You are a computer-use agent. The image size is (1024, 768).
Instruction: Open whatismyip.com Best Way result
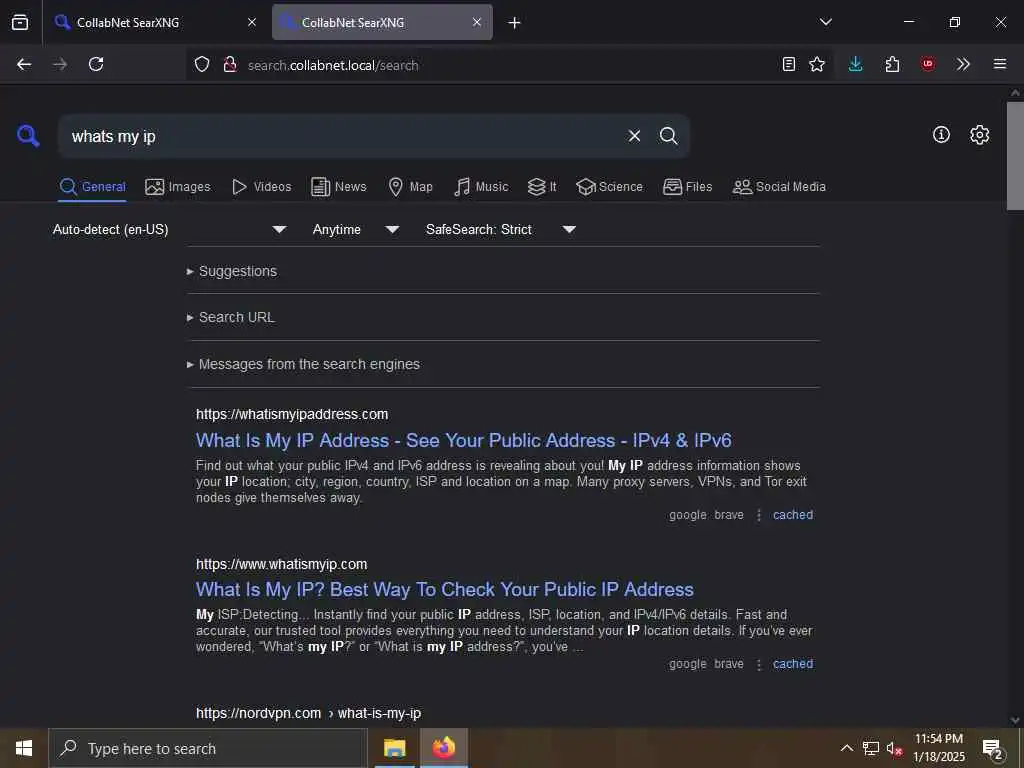tap(445, 589)
